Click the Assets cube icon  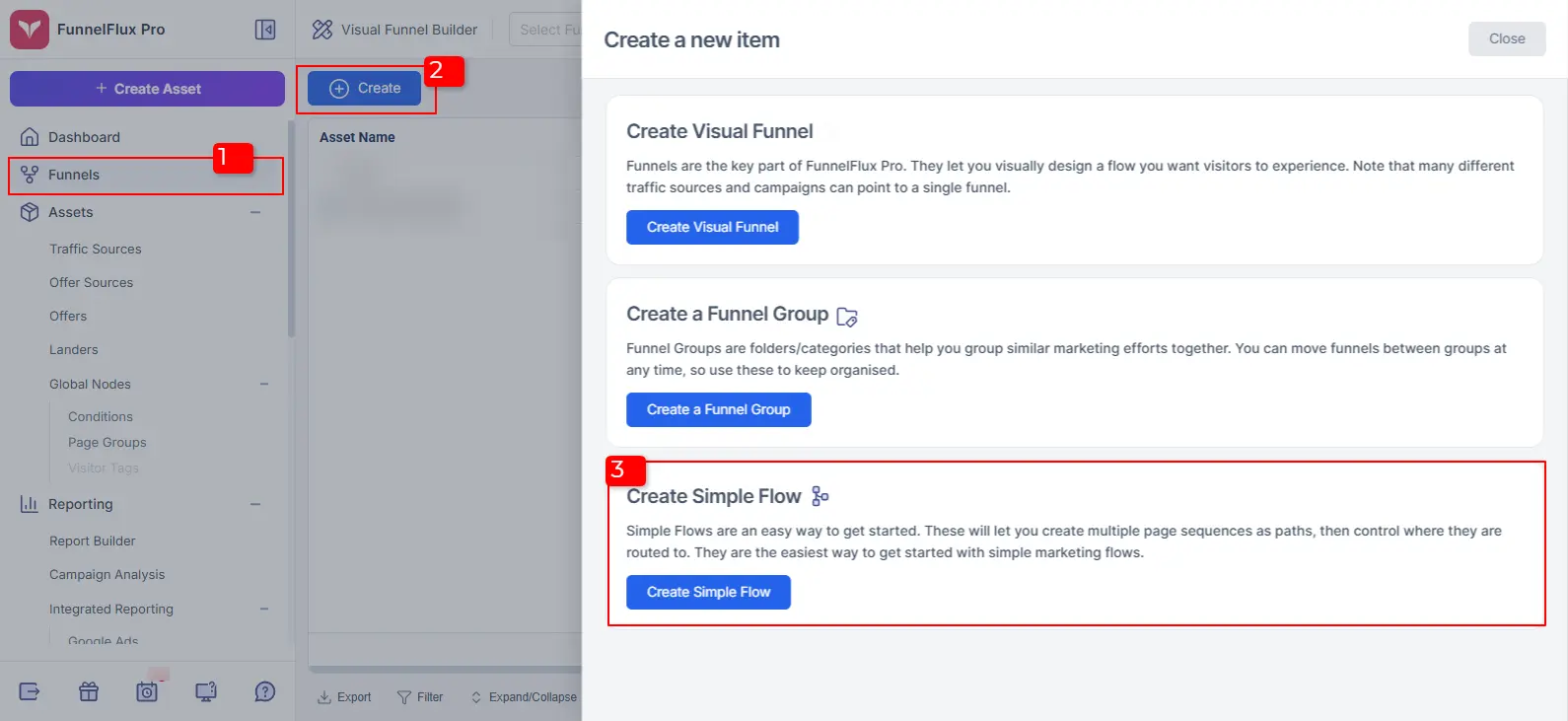[30, 212]
